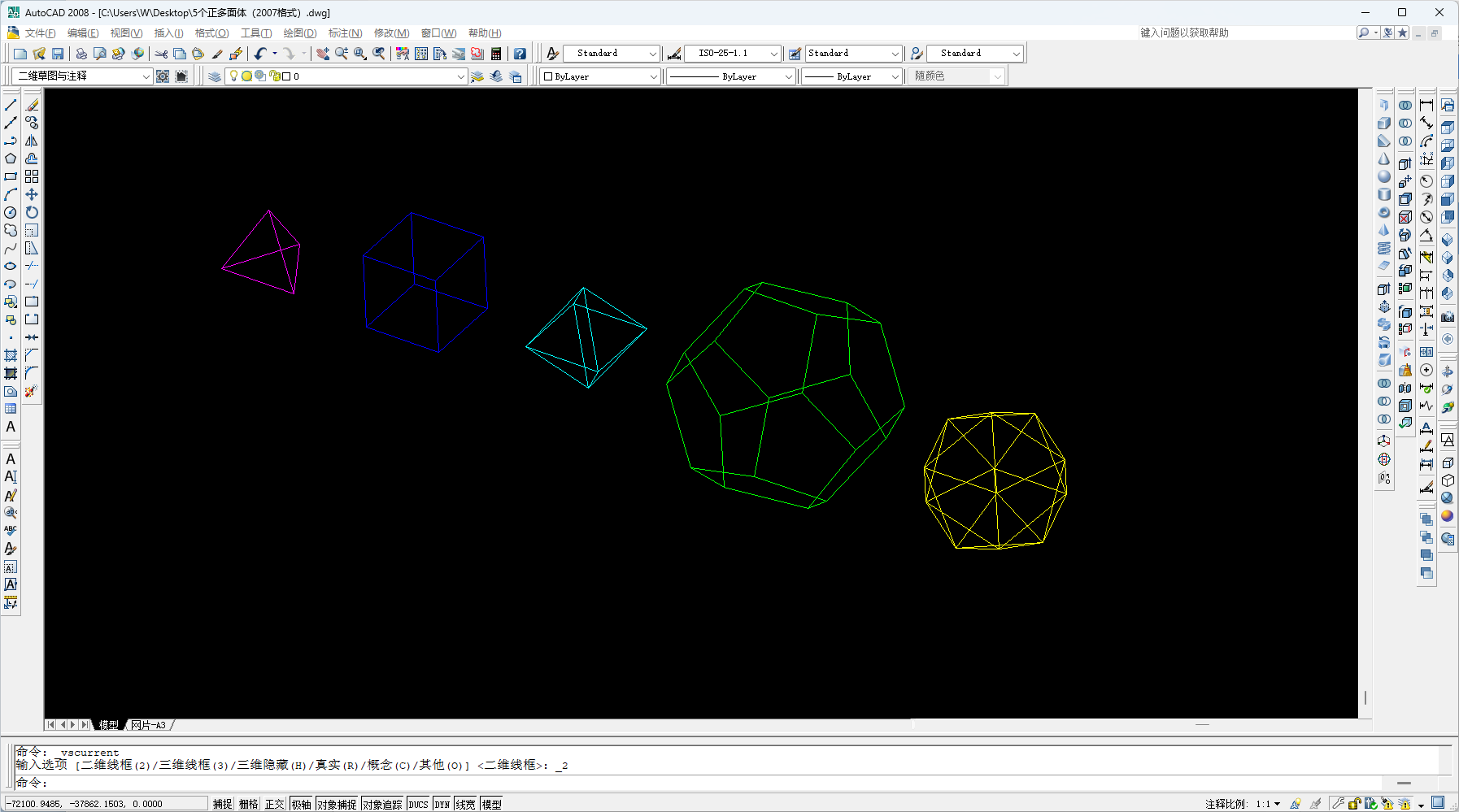Open the Standard table style dropdown
1459x812 pixels.
click(854, 54)
